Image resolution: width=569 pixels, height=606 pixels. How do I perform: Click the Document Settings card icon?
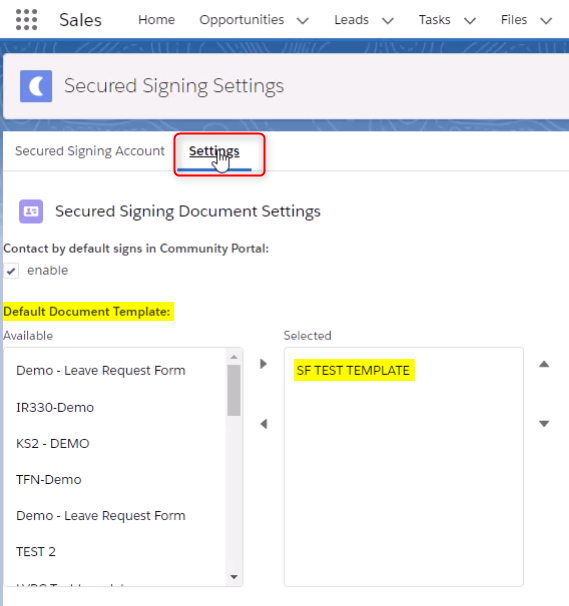pyautogui.click(x=31, y=211)
